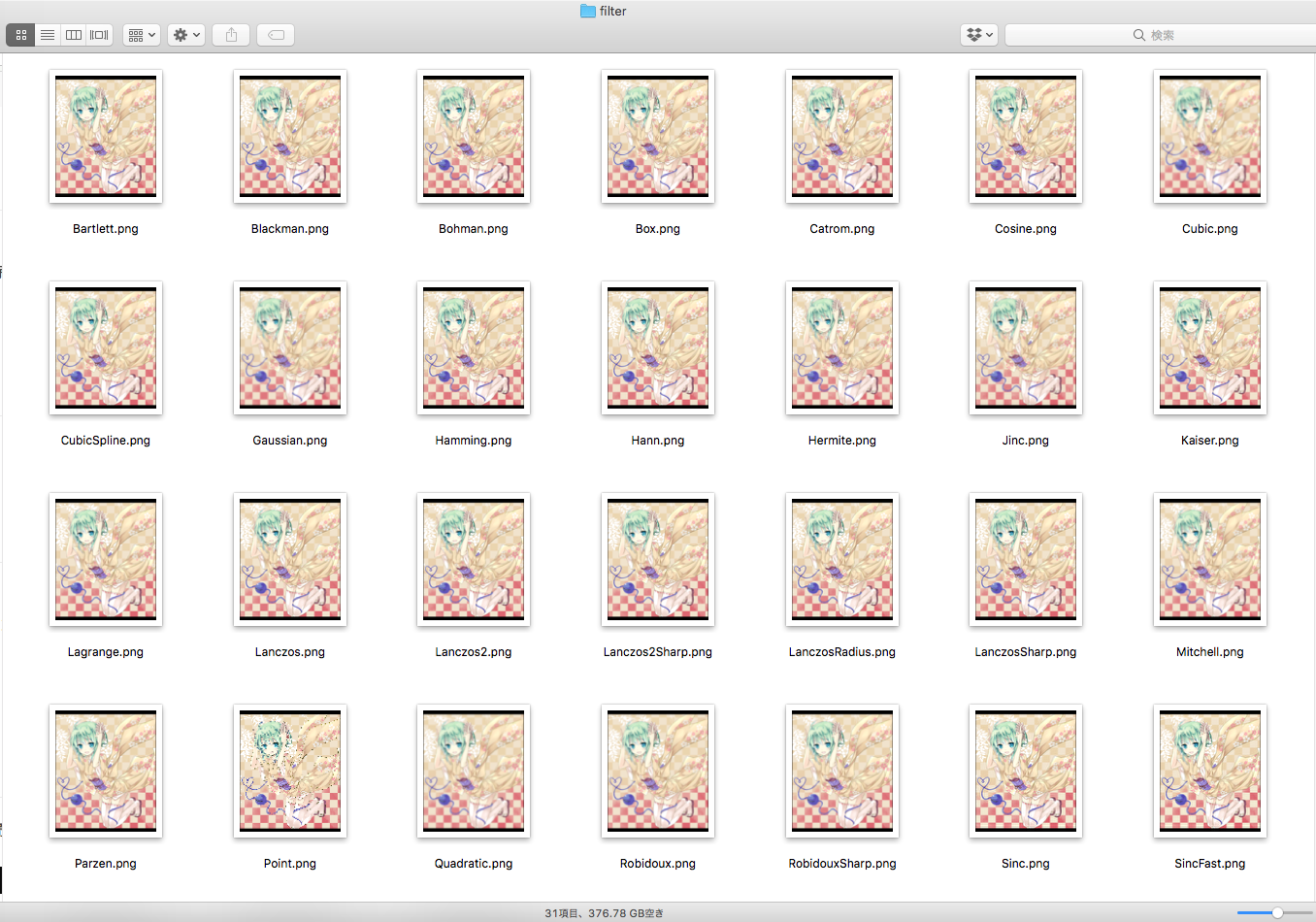This screenshot has width=1316, height=922.
Task: Click the search field
Action: click(x=1161, y=35)
